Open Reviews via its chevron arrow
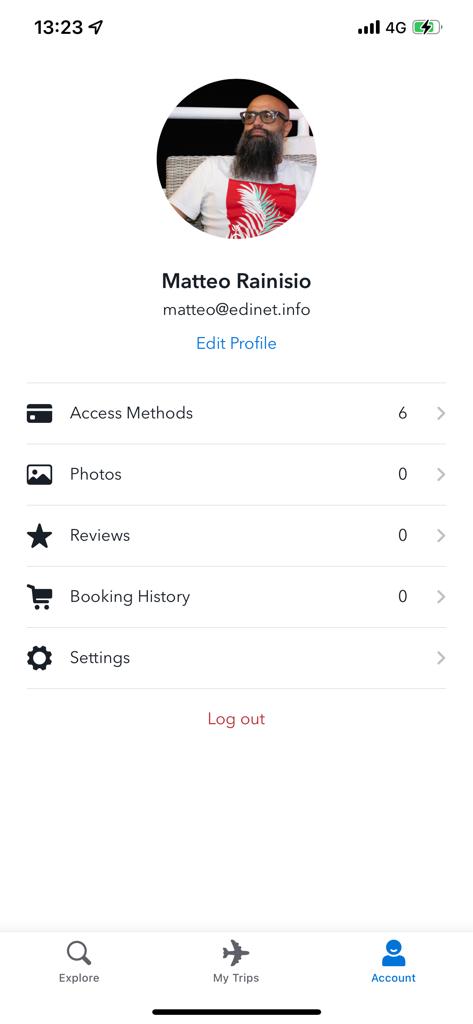 (441, 536)
